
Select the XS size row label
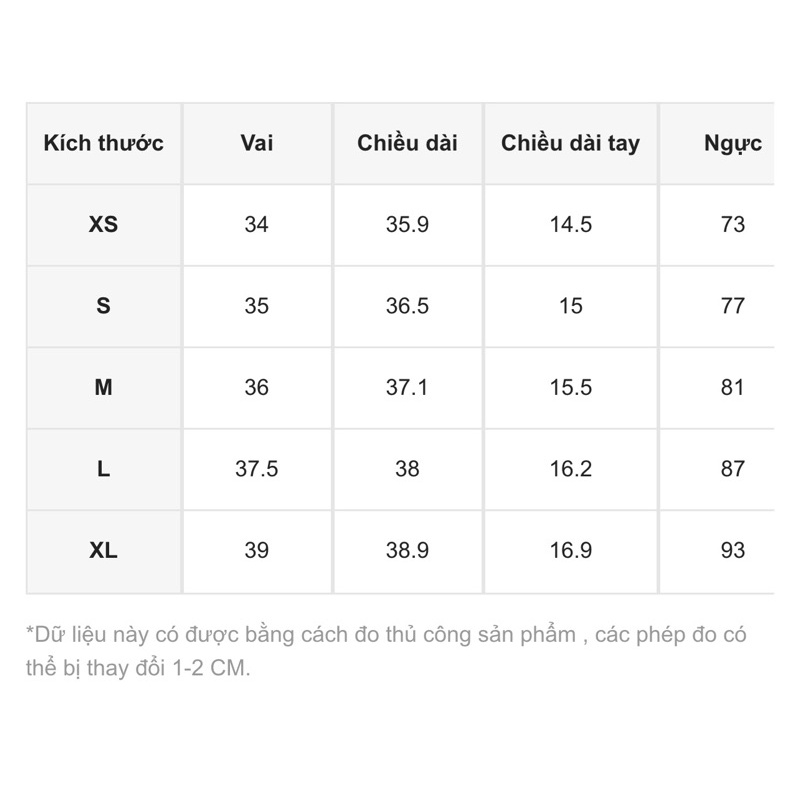pyautogui.click(x=103, y=225)
